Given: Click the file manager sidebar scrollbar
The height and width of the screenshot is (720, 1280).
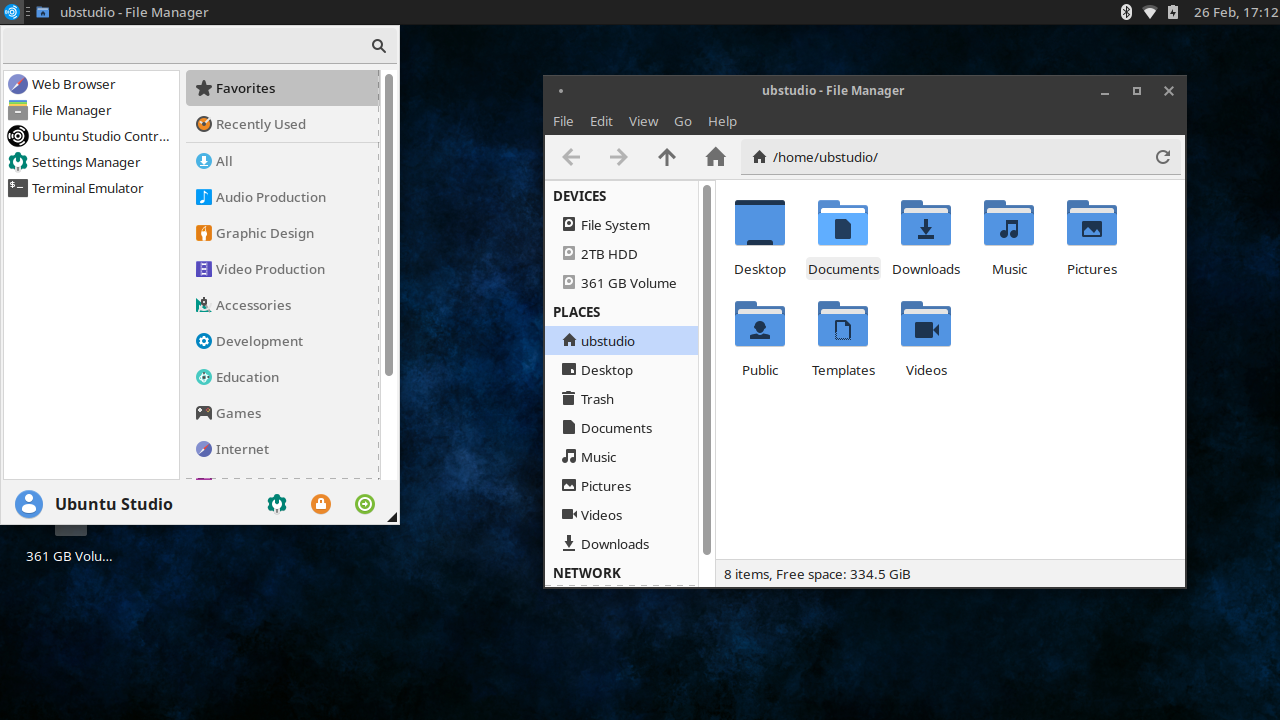Looking at the screenshot, I should [706, 370].
